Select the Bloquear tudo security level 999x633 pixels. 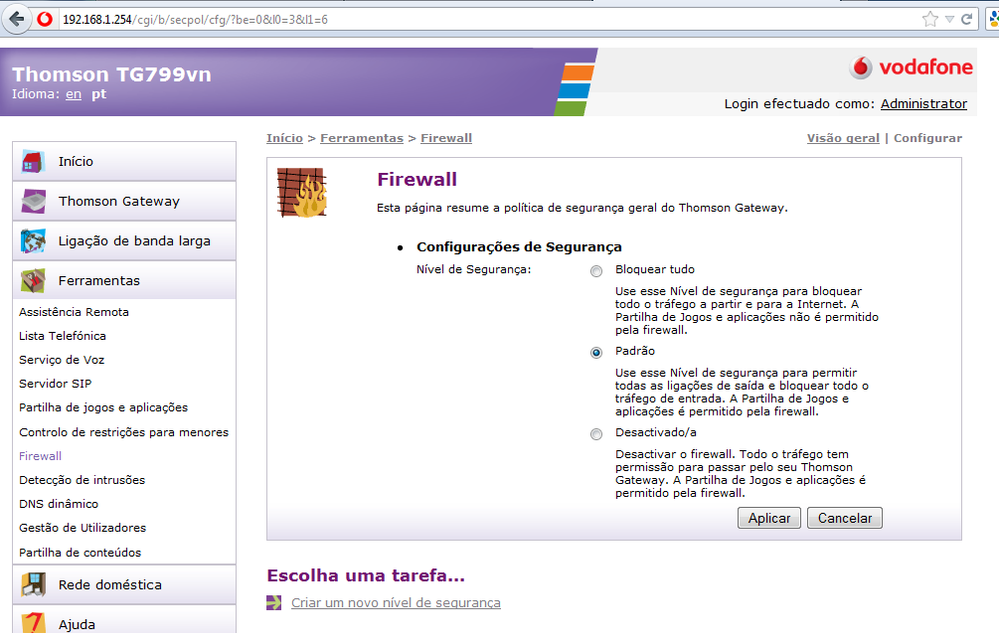click(597, 271)
